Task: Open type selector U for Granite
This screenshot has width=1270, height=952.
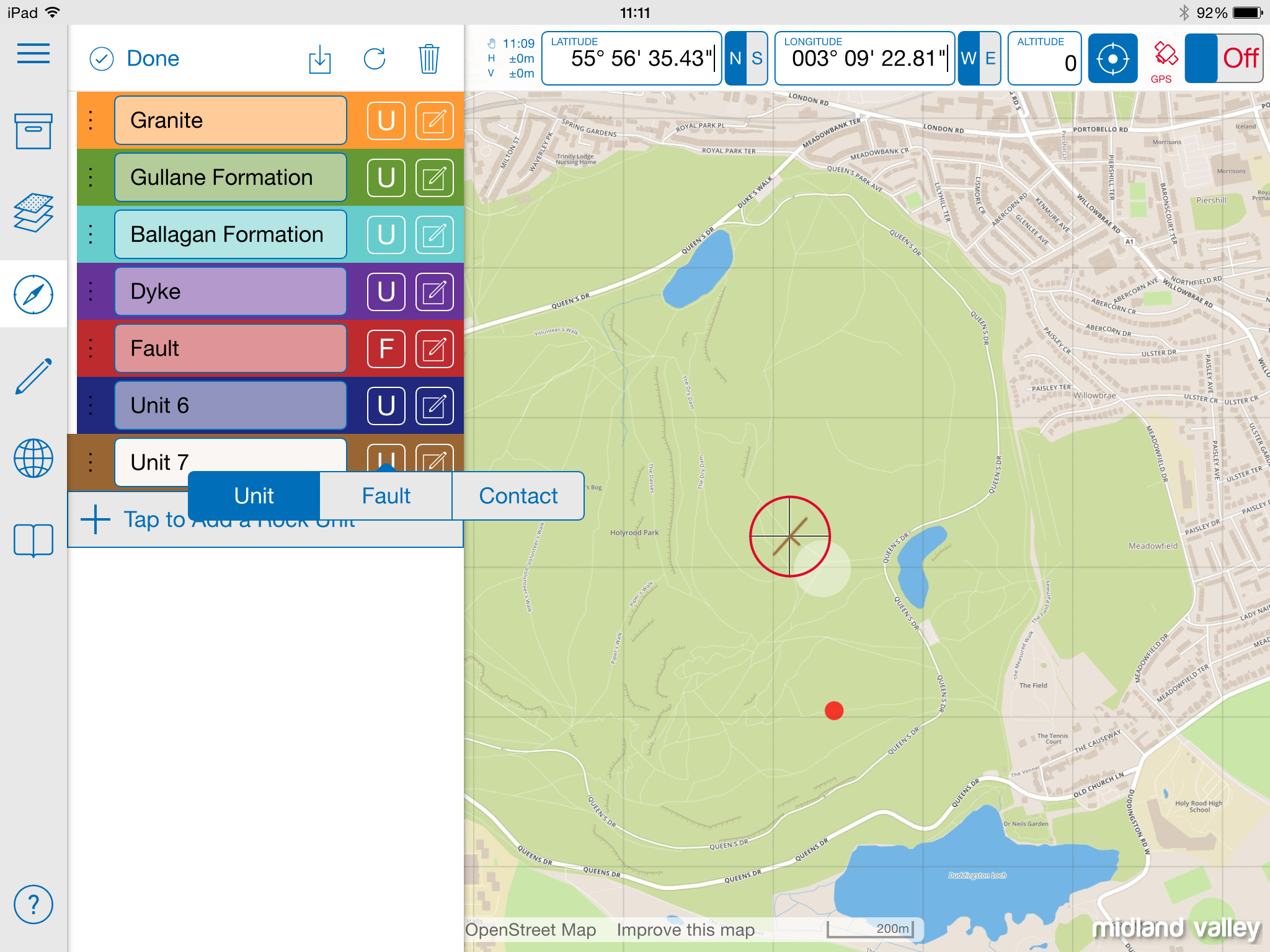Action: (x=386, y=121)
